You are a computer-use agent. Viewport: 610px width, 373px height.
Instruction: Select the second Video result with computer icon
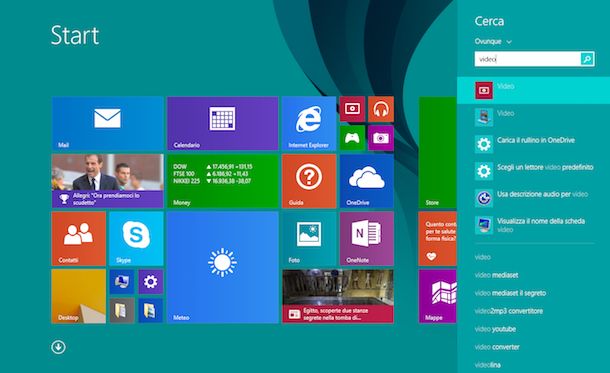[x=533, y=117]
